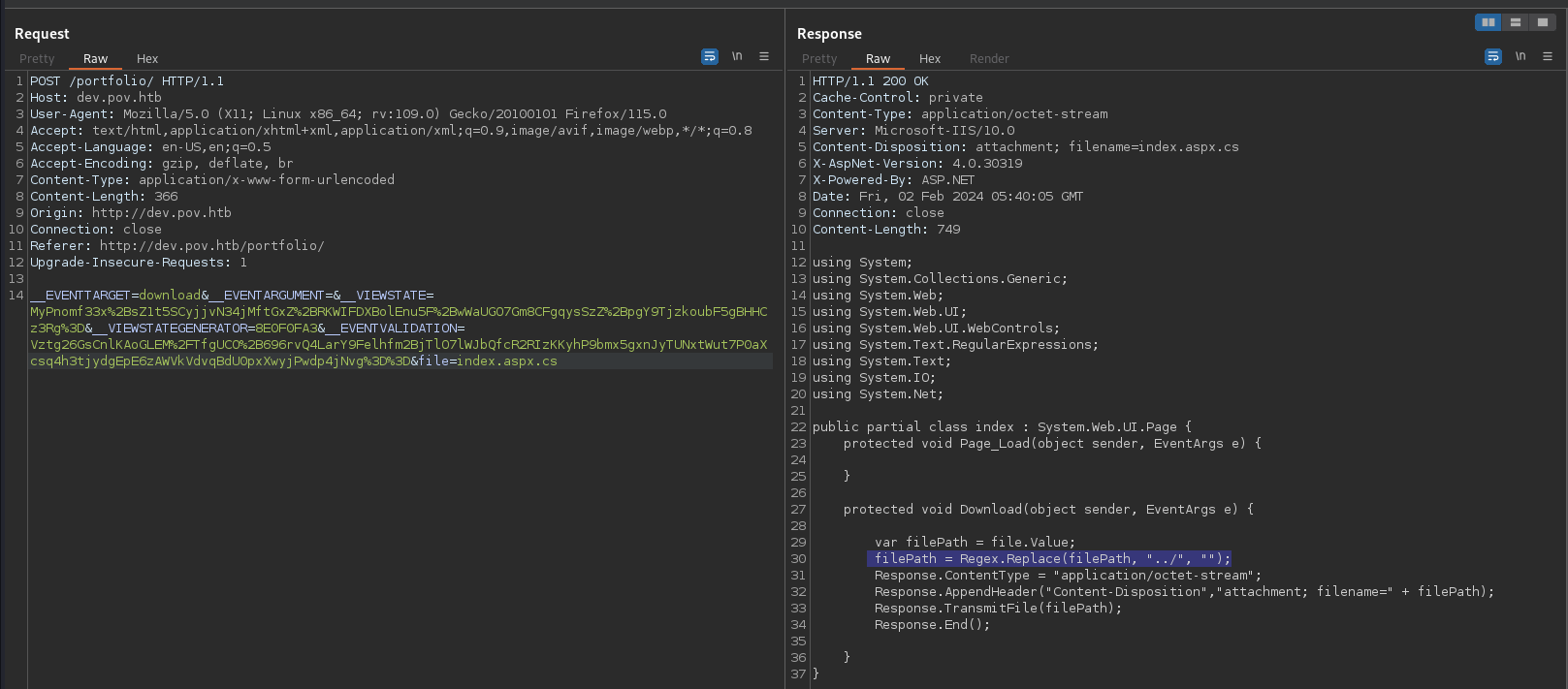Viewport: 1568px width, 689px height.
Task: Select the Hex tab in Response panel
Action: tap(930, 59)
